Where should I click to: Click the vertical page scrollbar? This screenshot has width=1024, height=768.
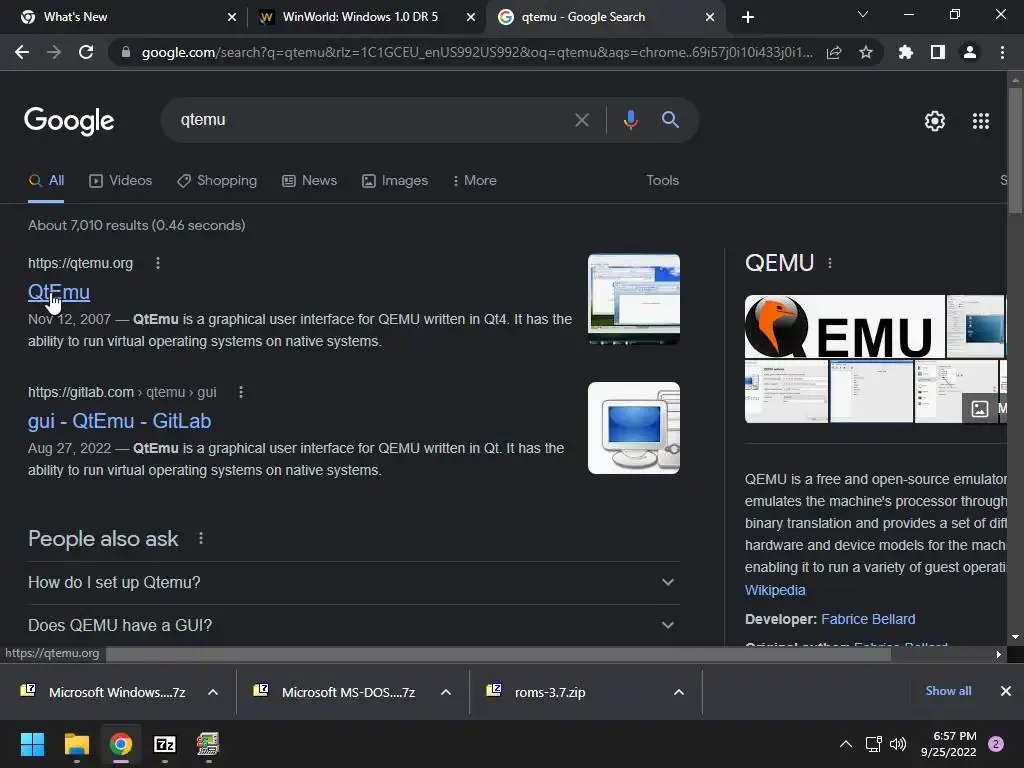click(x=1015, y=150)
